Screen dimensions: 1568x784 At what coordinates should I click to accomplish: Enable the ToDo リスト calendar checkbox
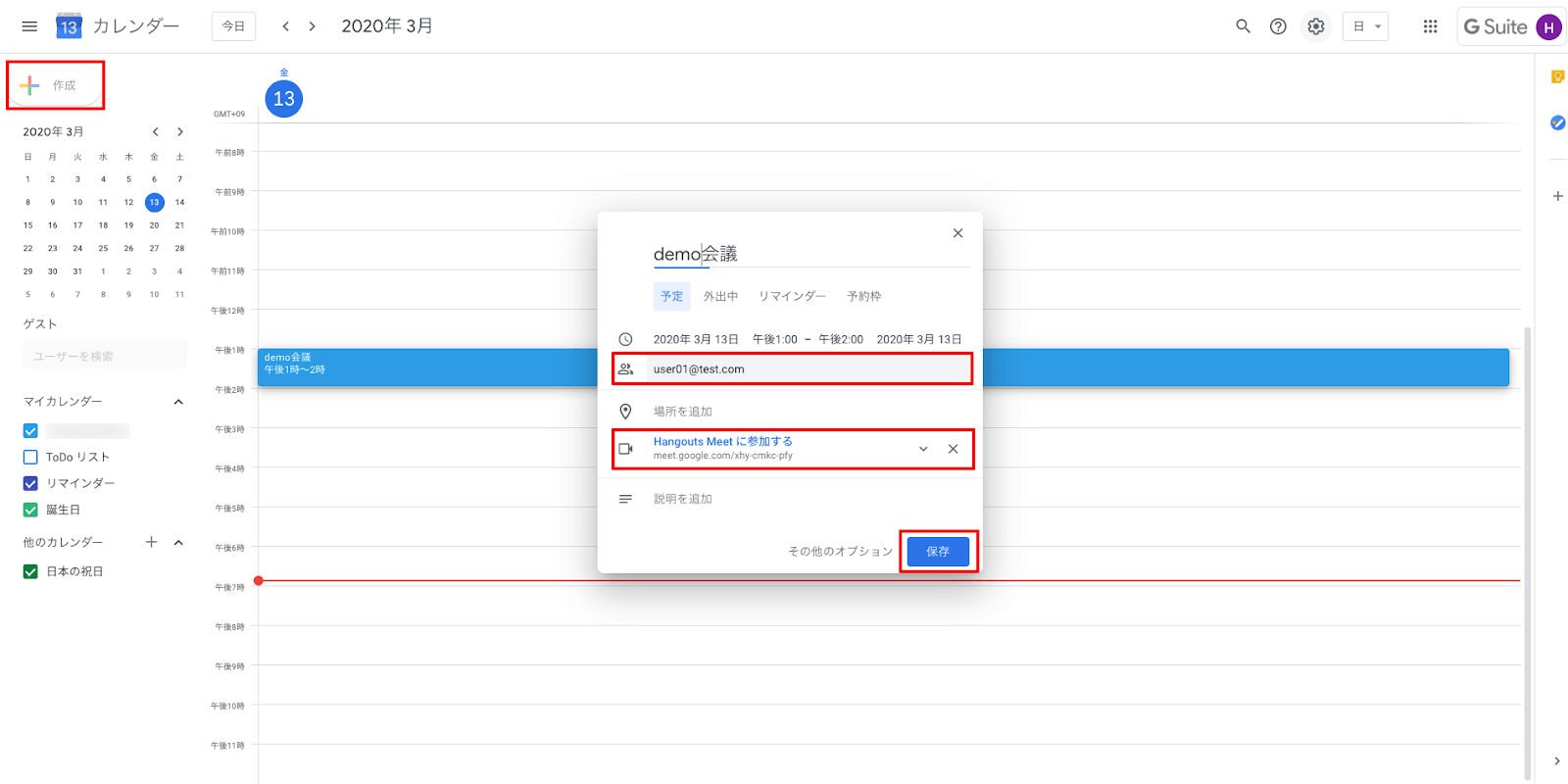pyautogui.click(x=30, y=457)
